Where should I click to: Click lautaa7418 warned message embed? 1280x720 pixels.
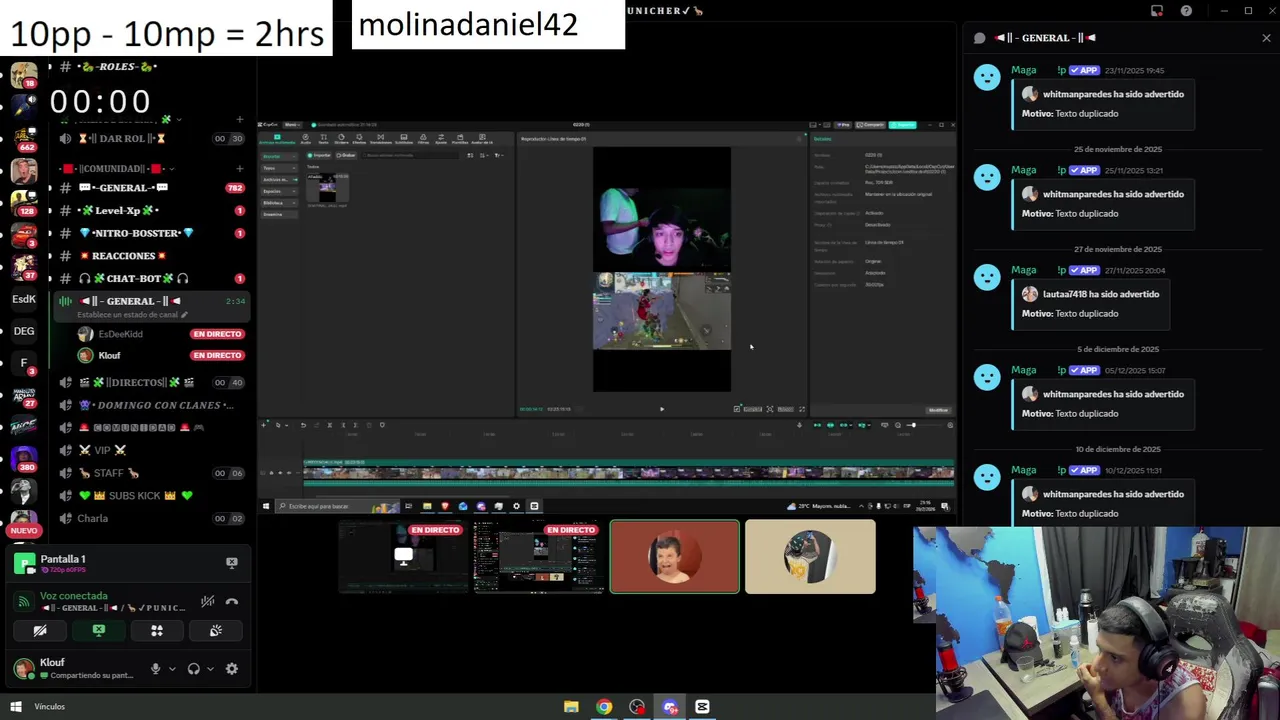pyautogui.click(x=1091, y=304)
